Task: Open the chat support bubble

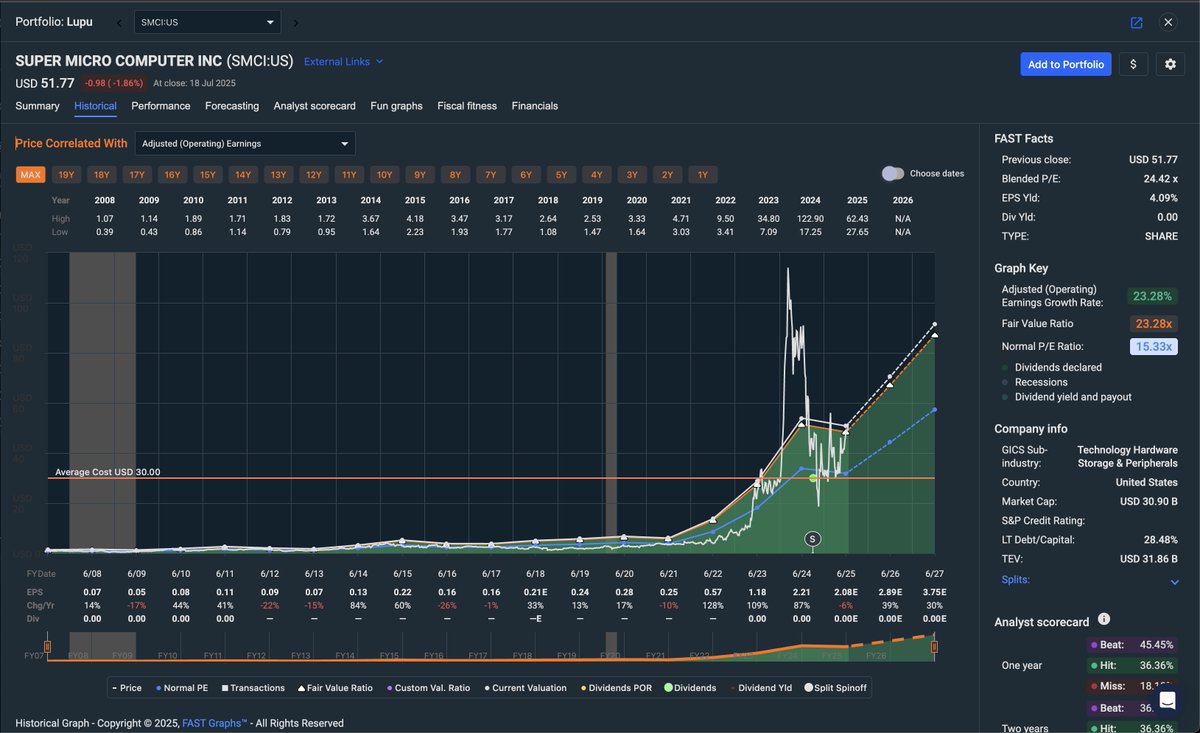Action: (1167, 700)
